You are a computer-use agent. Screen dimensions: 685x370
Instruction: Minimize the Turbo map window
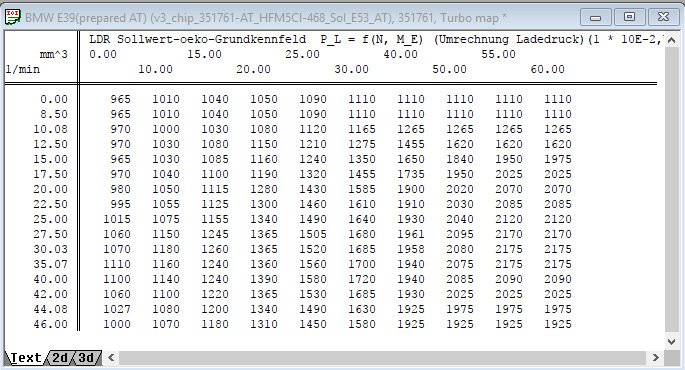point(595,17)
